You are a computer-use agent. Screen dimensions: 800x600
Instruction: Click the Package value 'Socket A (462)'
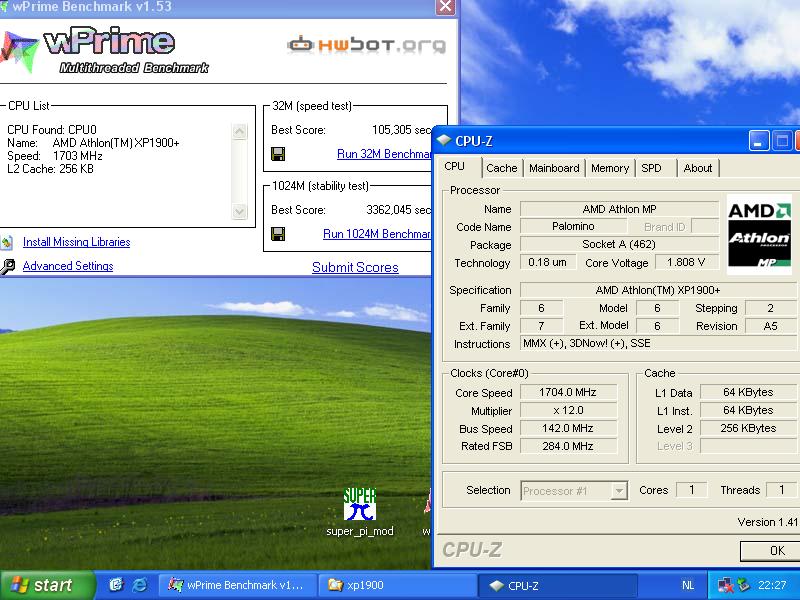(x=619, y=244)
